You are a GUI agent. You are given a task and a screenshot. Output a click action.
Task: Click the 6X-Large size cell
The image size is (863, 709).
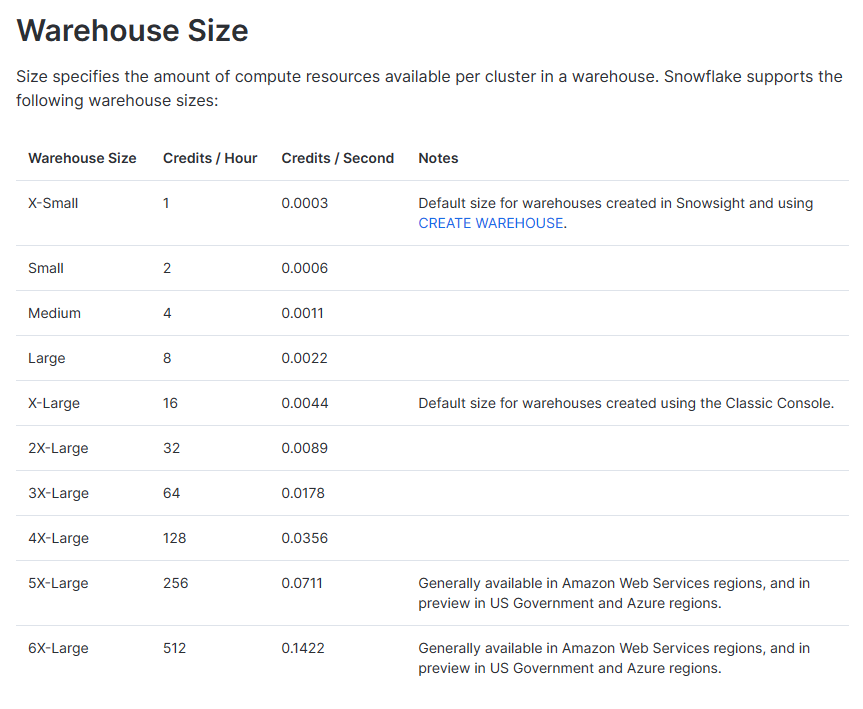click(58, 648)
